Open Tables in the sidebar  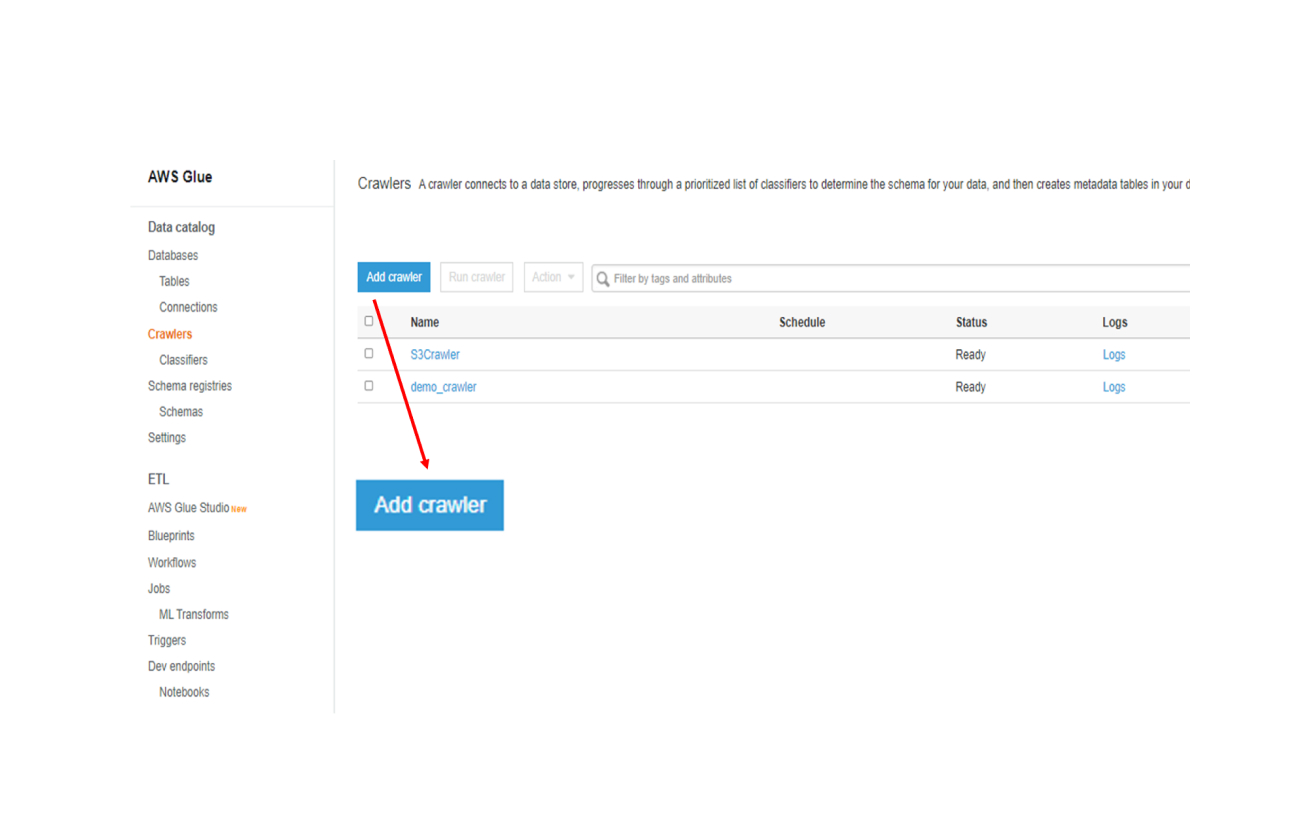point(174,282)
